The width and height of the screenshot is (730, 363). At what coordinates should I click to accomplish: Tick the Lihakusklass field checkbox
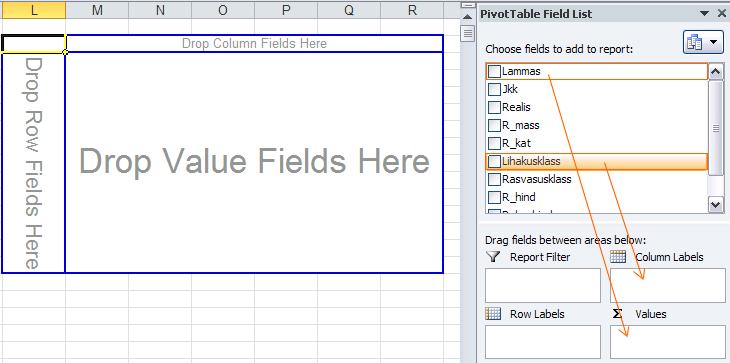pos(494,161)
